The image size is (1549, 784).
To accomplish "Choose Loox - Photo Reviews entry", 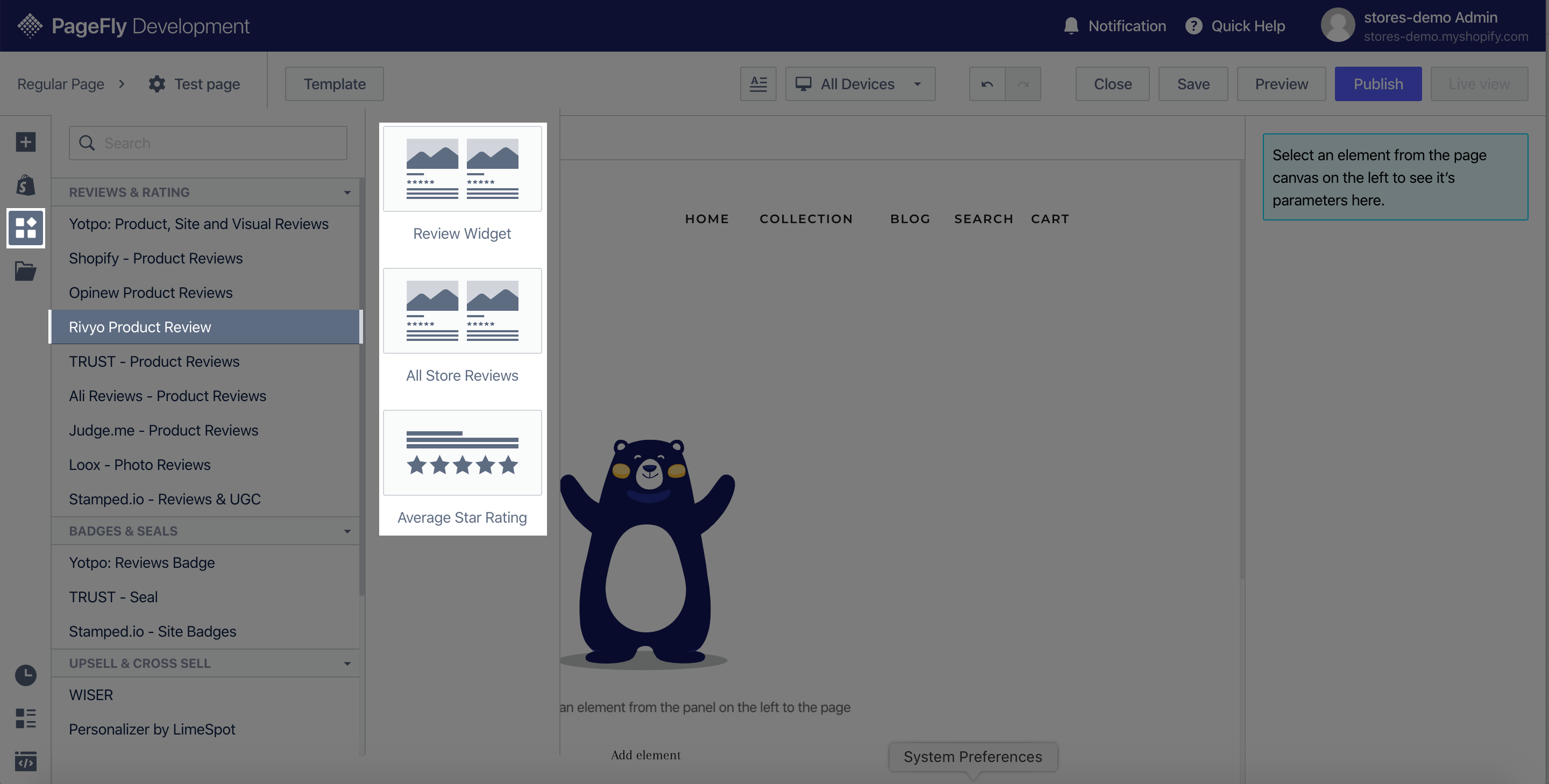I will (139, 465).
